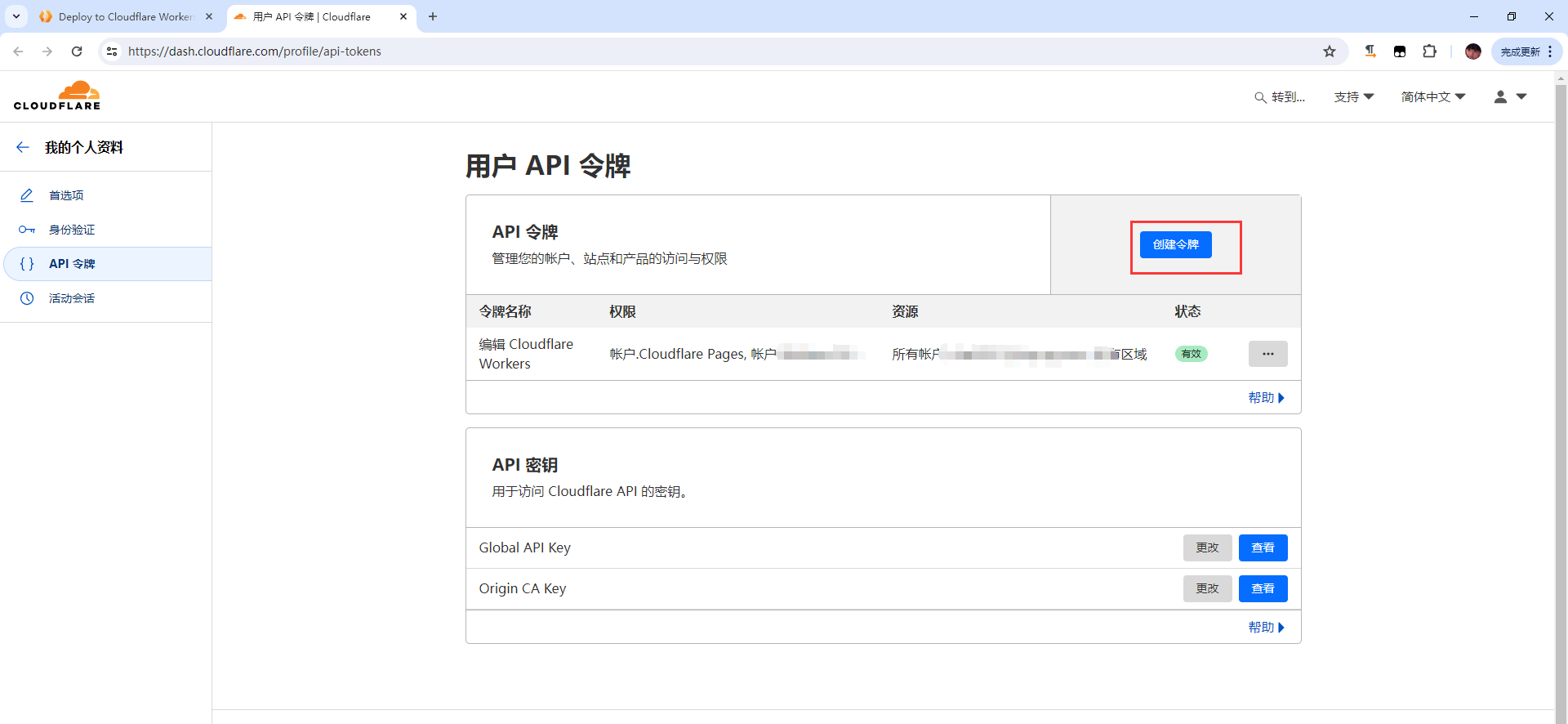
Task: Click the Chrome three-dot menu icon
Action: [1550, 51]
